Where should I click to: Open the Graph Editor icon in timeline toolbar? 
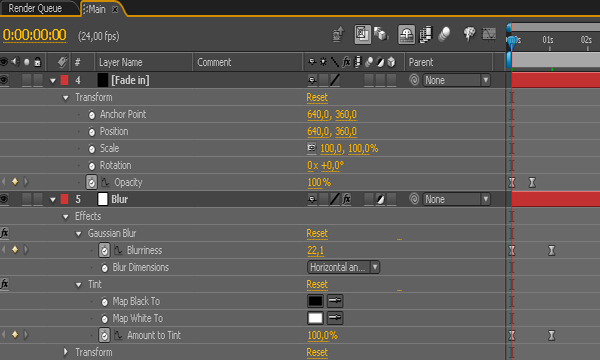pos(489,34)
